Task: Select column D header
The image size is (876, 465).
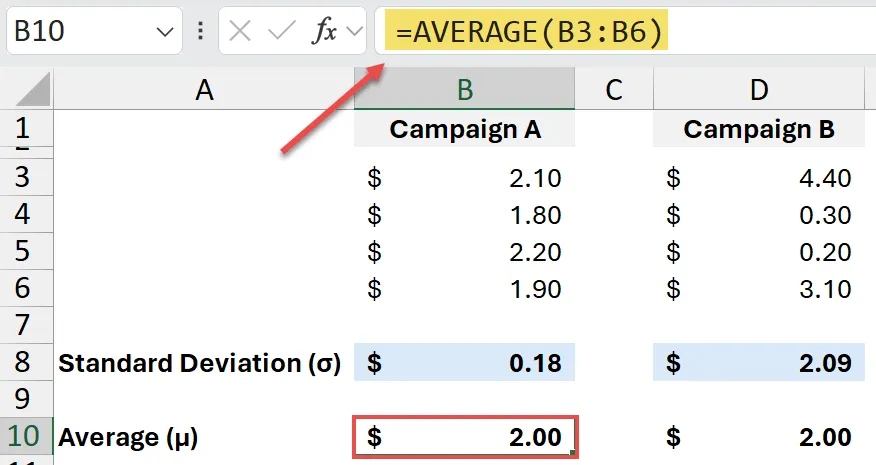Action: click(759, 90)
